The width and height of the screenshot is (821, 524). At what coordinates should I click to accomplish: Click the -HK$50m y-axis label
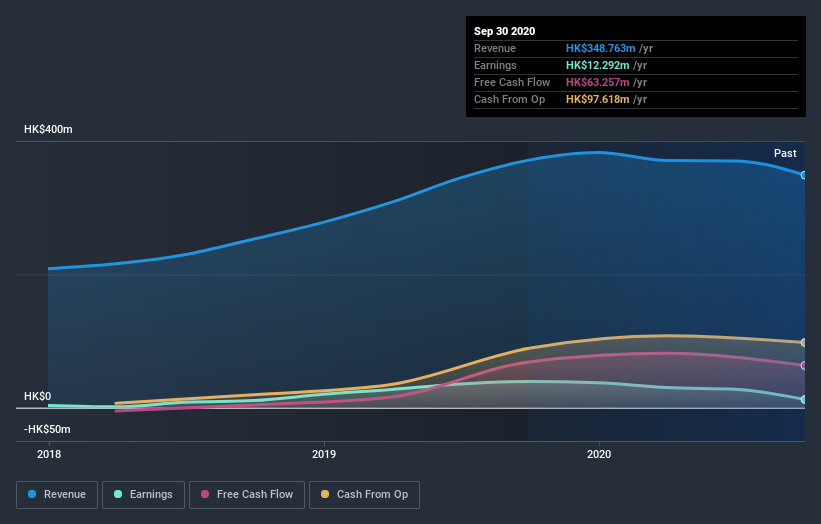point(47,429)
